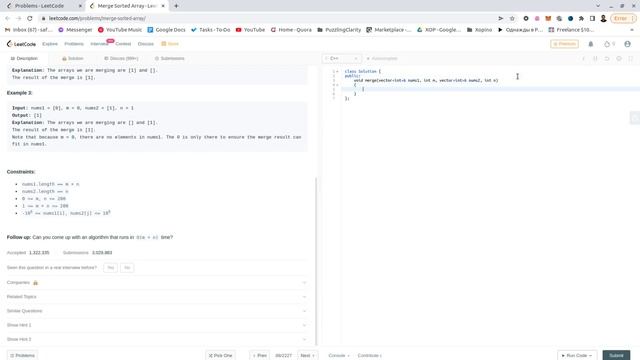Open the Google Docs bookmark
640x360 pixels.
click(x=167, y=30)
